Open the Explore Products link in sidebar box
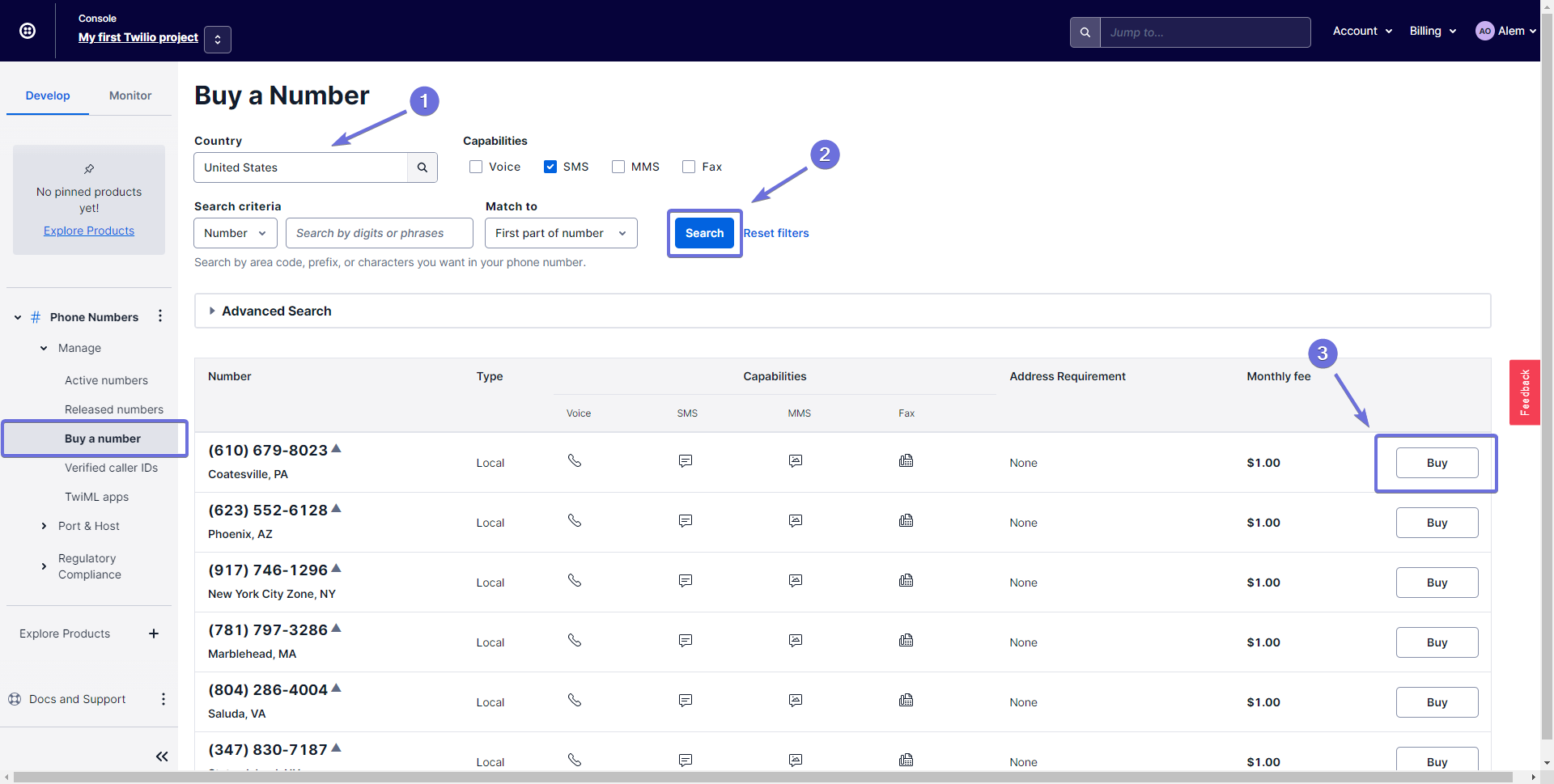Screen dimensions: 1554x784 [x=89, y=231]
